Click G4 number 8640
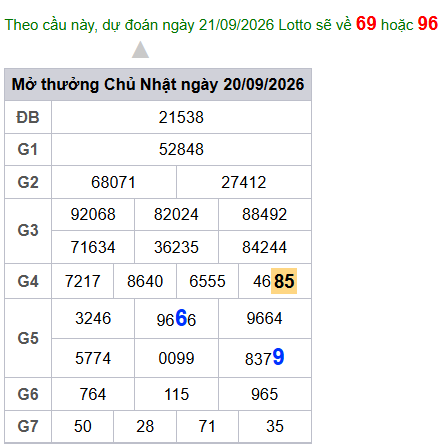The image size is (447, 447). (x=145, y=281)
